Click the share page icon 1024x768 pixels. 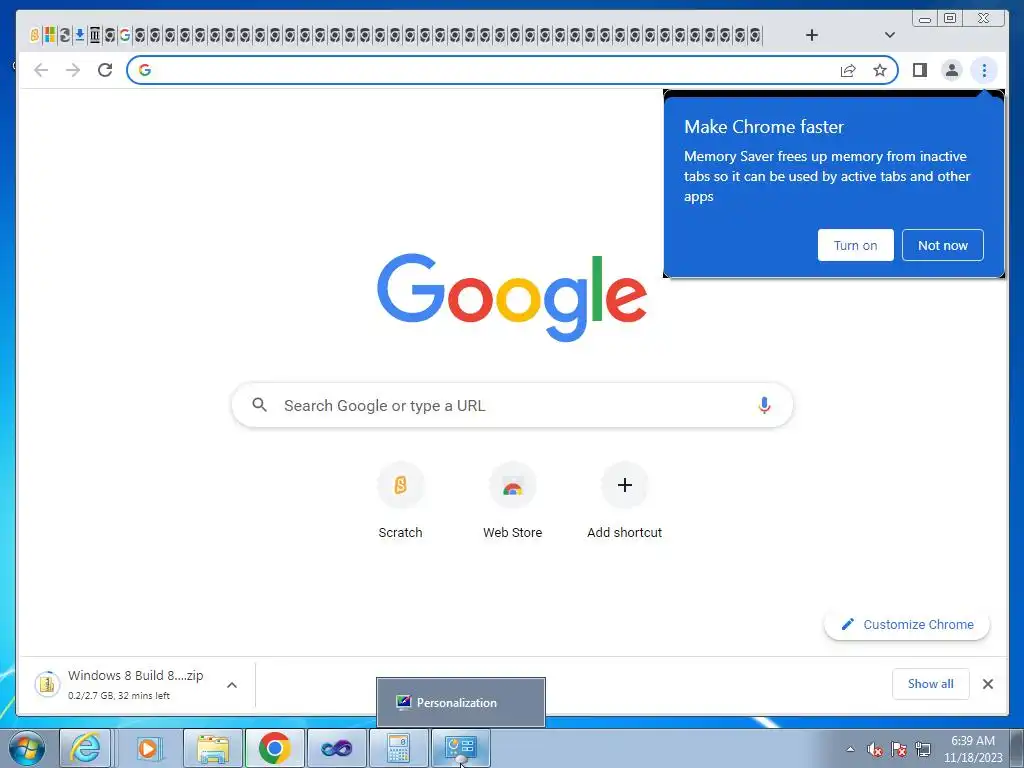848,71
